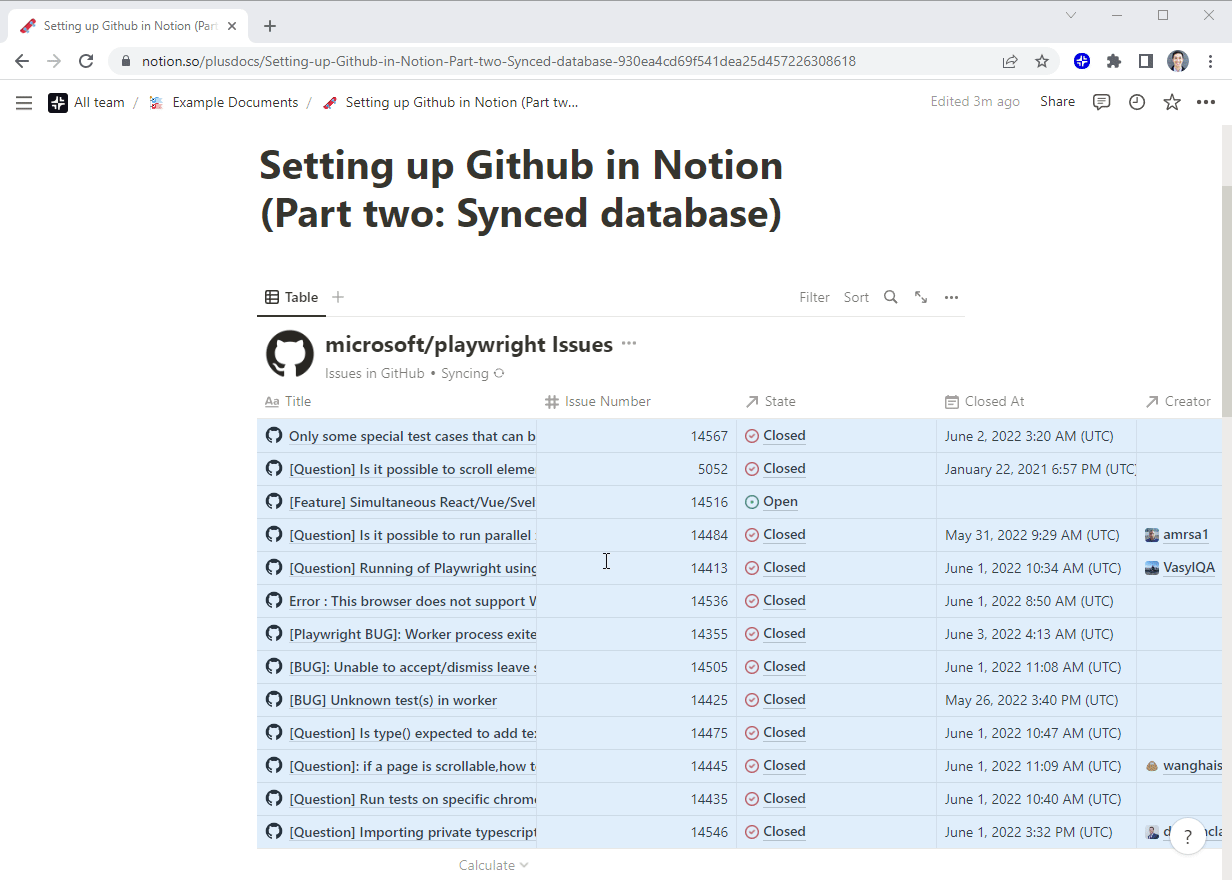Click the syncing refresh icon

(499, 374)
